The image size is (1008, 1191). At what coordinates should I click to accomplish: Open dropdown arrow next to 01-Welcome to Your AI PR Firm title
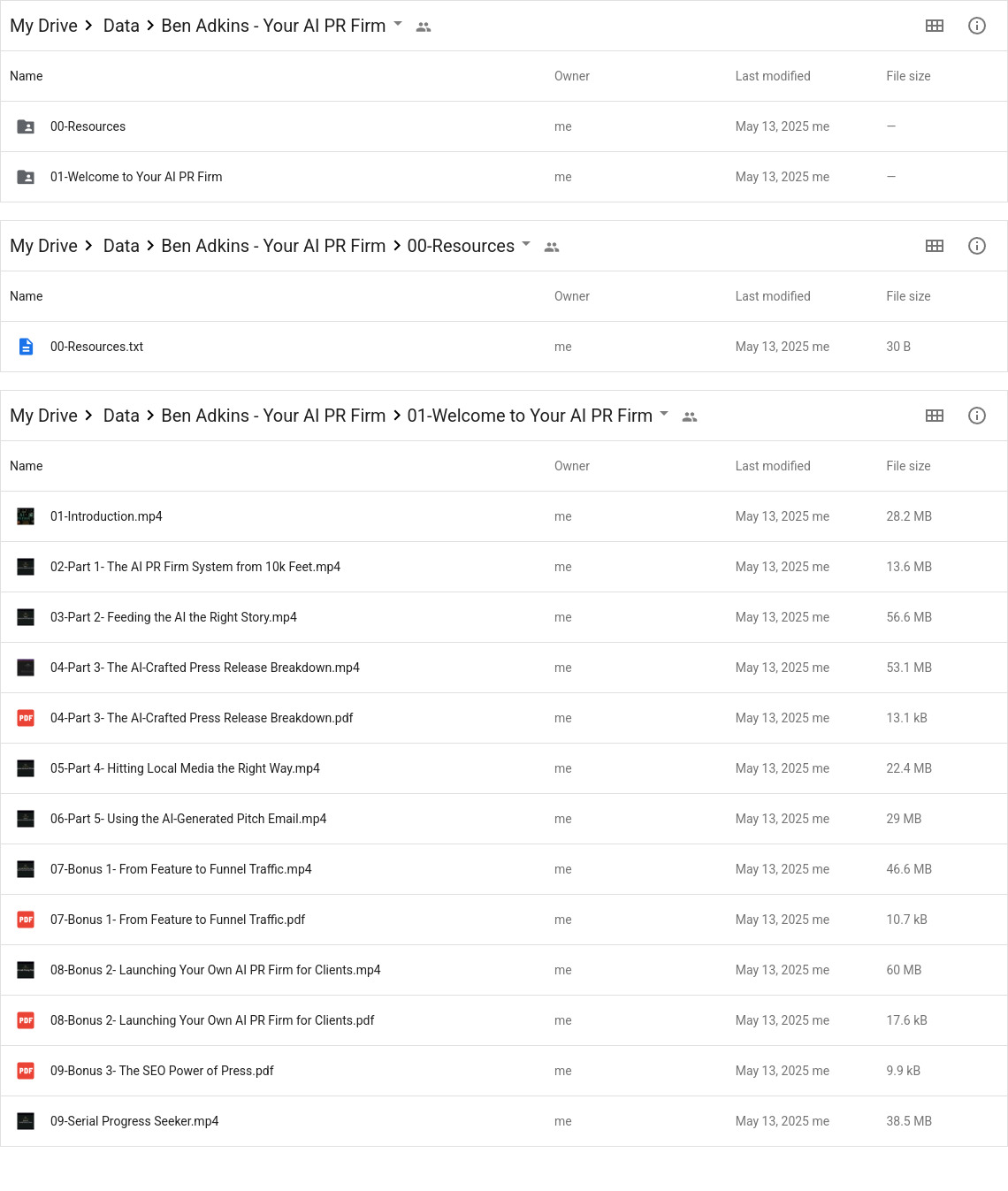[664, 414]
